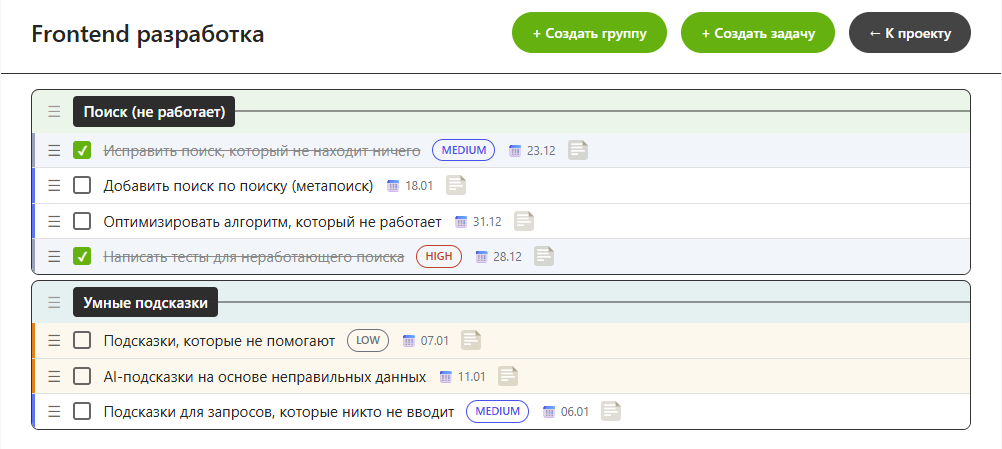Open note icon for "Исправить поиск" task
1002x449 pixels.
[578, 150]
